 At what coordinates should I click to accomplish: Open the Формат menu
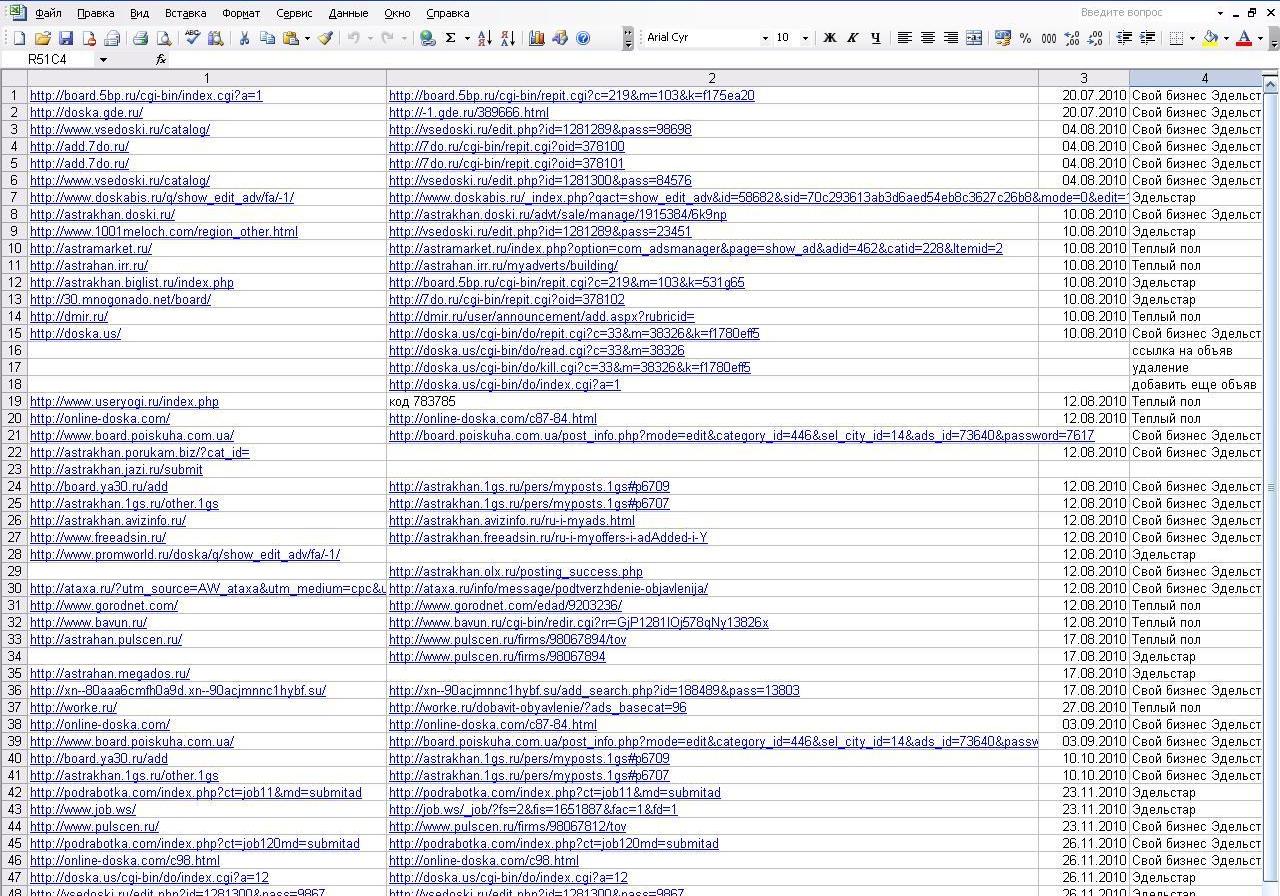pyautogui.click(x=241, y=13)
